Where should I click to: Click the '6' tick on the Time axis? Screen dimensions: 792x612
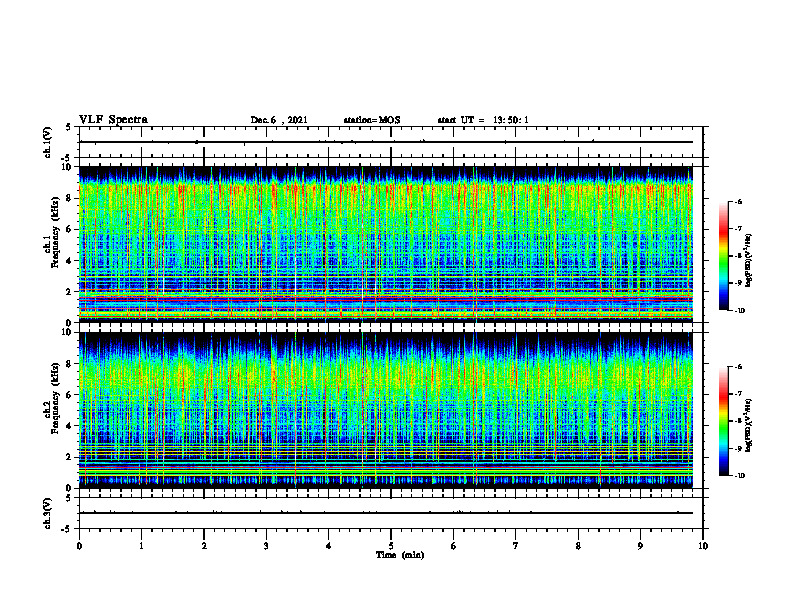pos(453,546)
